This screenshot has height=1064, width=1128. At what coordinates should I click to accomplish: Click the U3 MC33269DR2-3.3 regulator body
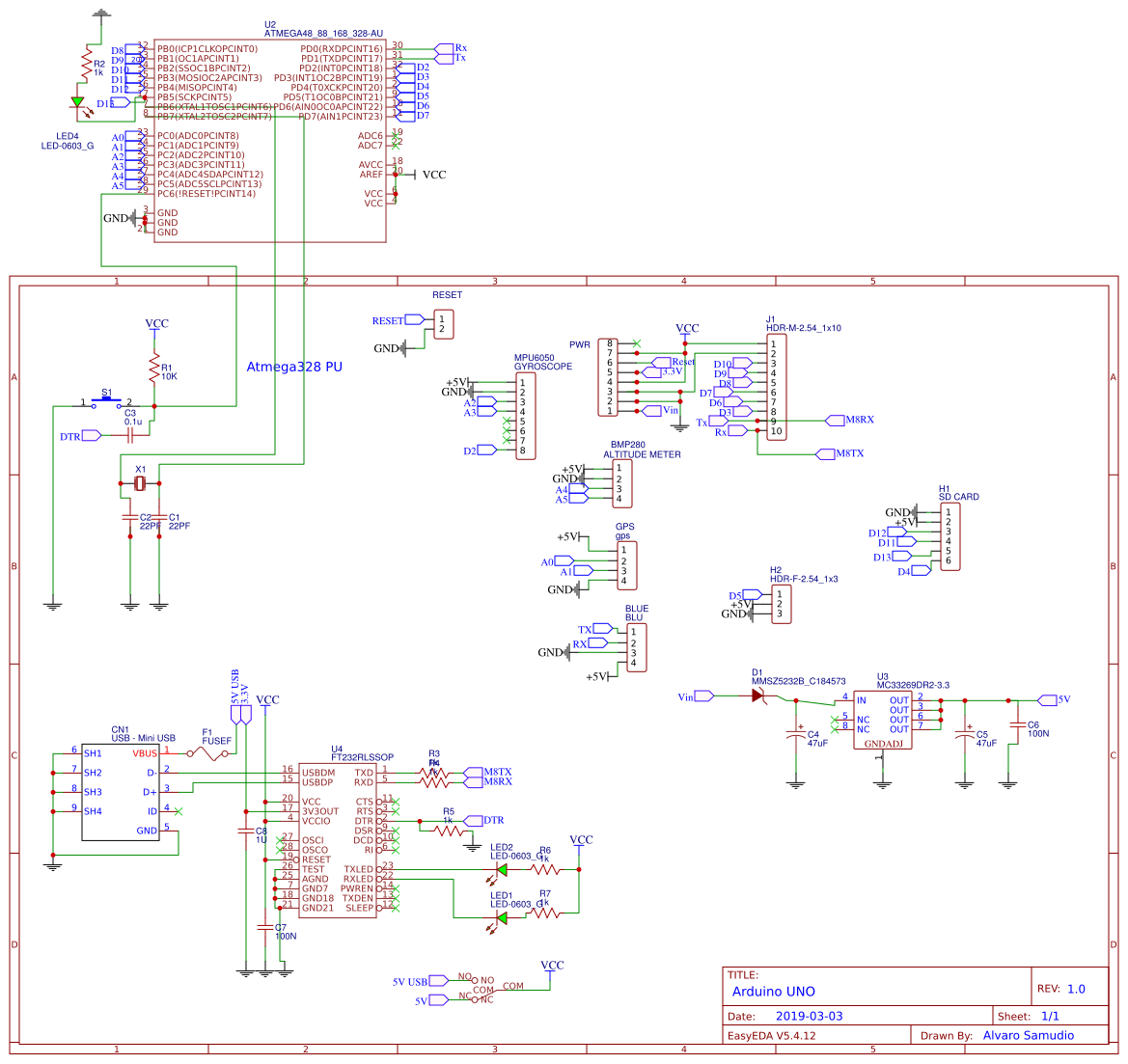tap(883, 721)
